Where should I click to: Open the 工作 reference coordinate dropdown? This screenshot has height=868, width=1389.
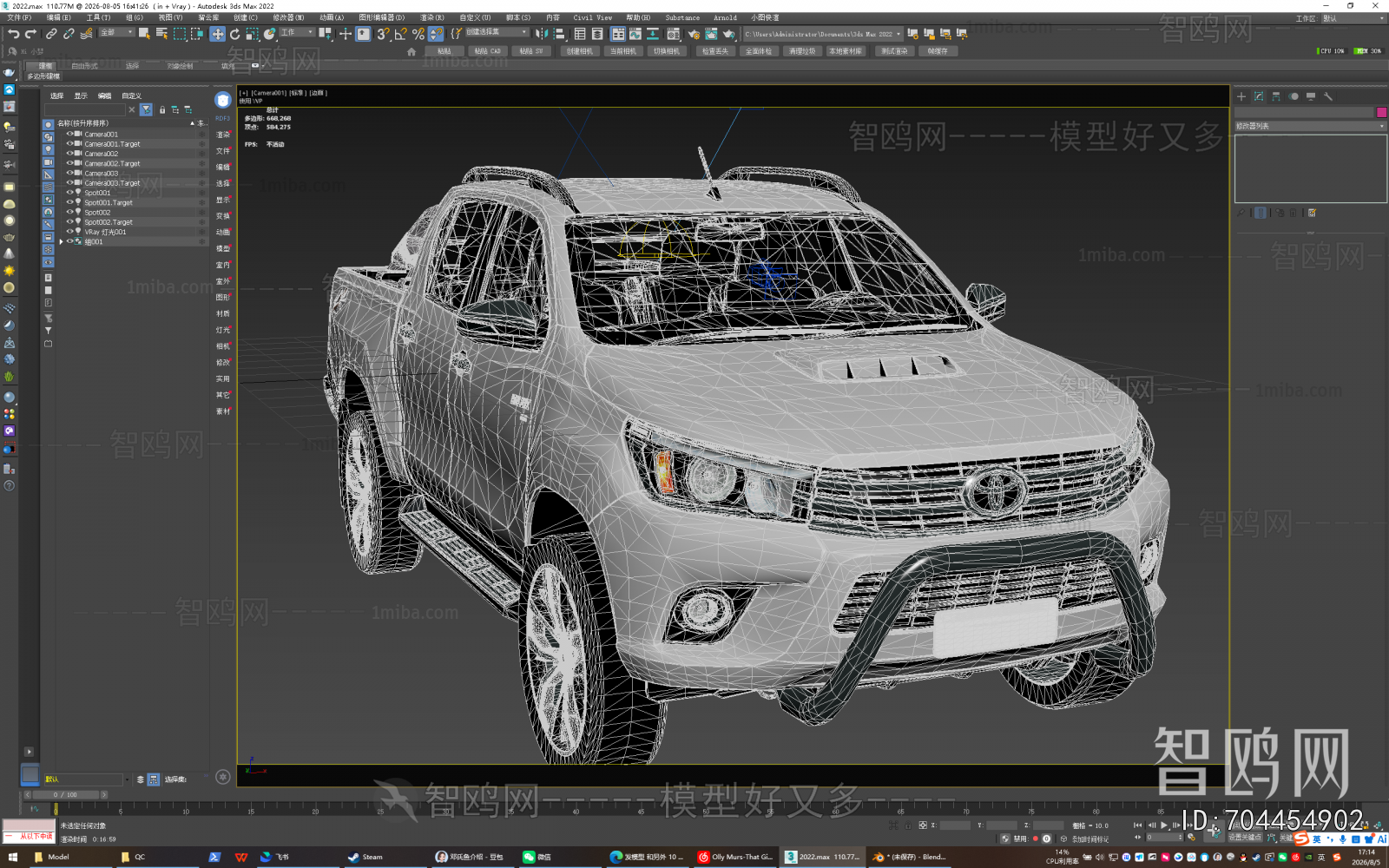(296, 33)
